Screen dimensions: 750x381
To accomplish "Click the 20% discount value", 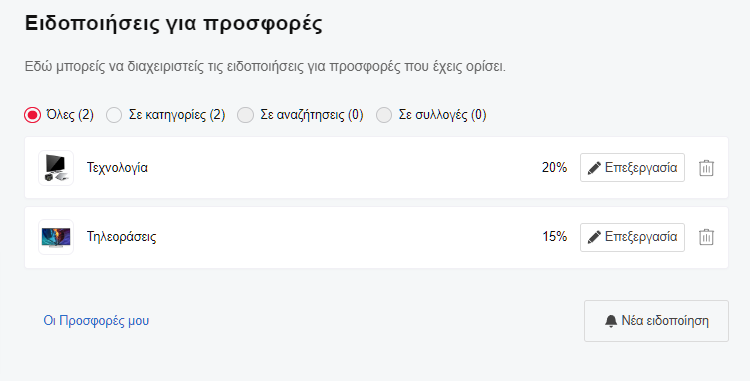I will click(554, 168).
